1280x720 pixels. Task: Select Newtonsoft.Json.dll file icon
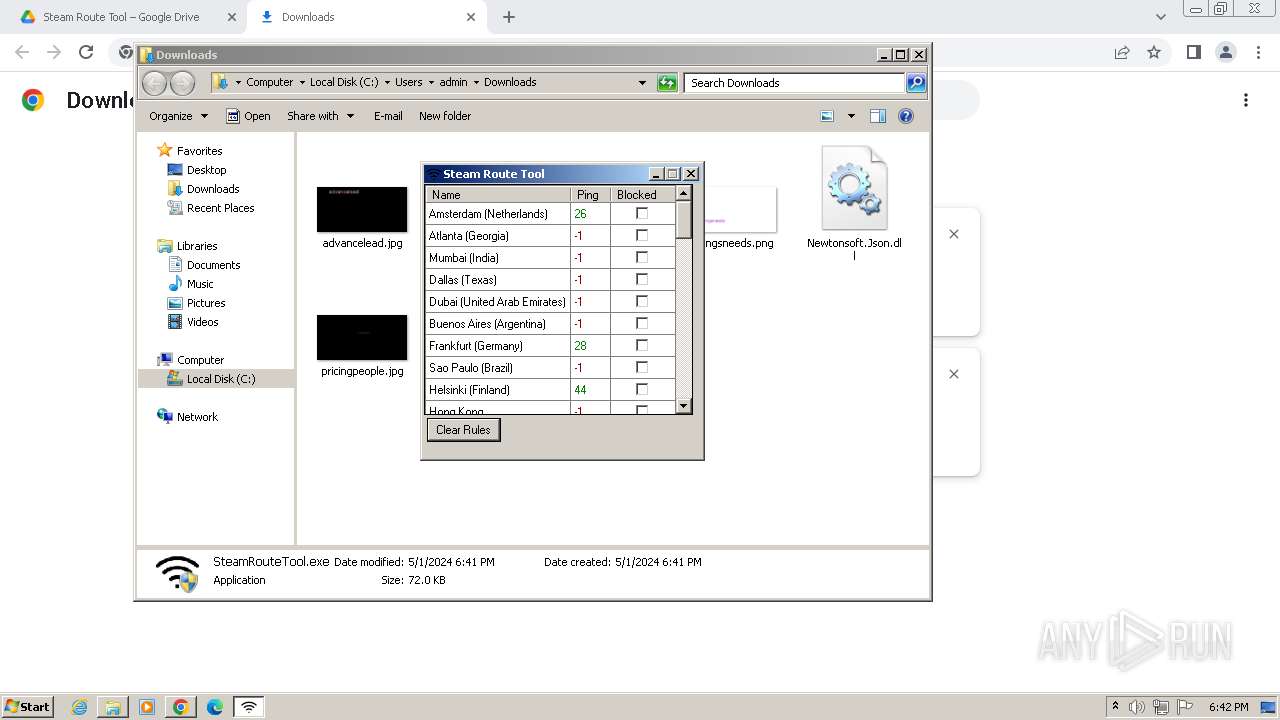tap(854, 189)
